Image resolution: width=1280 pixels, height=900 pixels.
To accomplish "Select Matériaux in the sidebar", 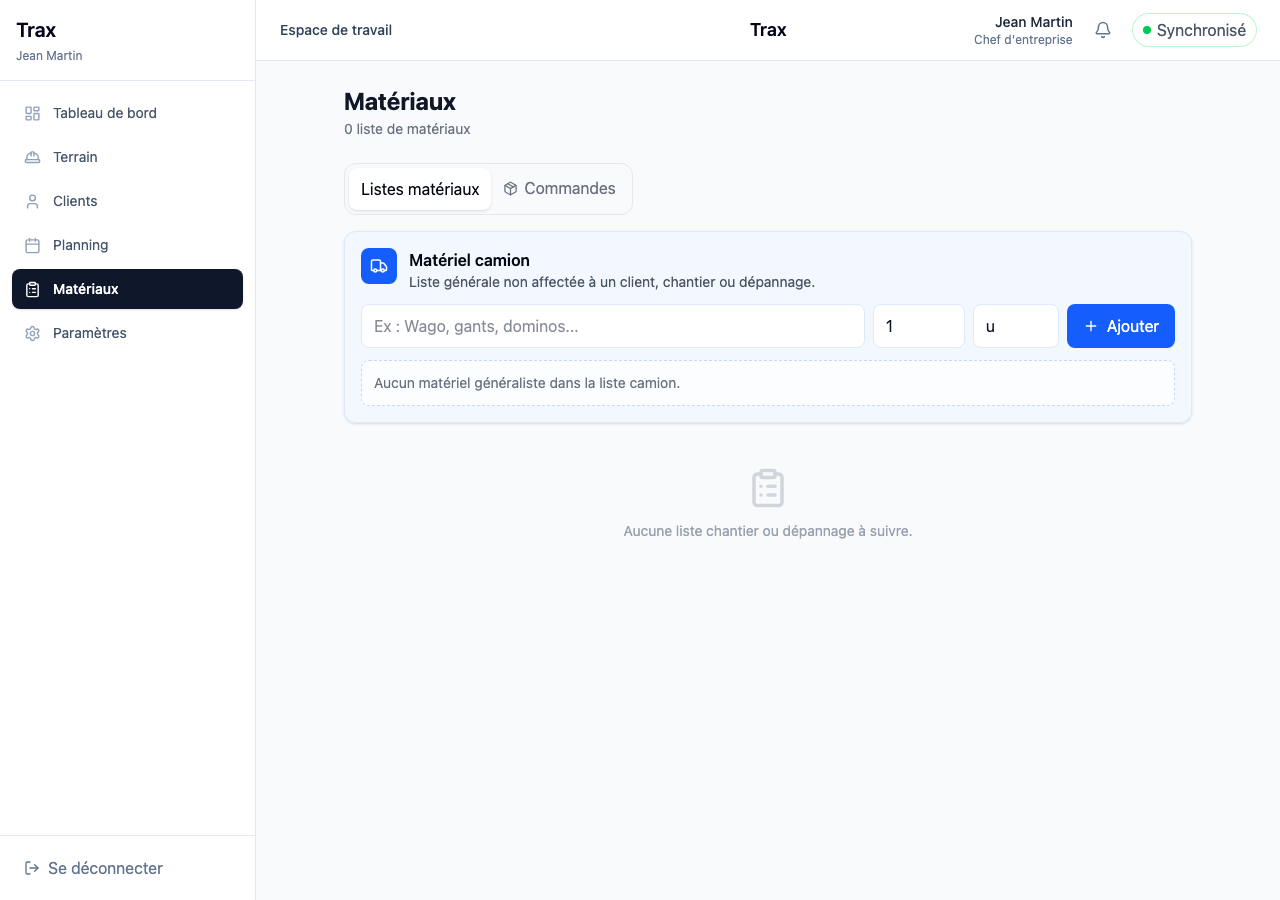I will 127,289.
